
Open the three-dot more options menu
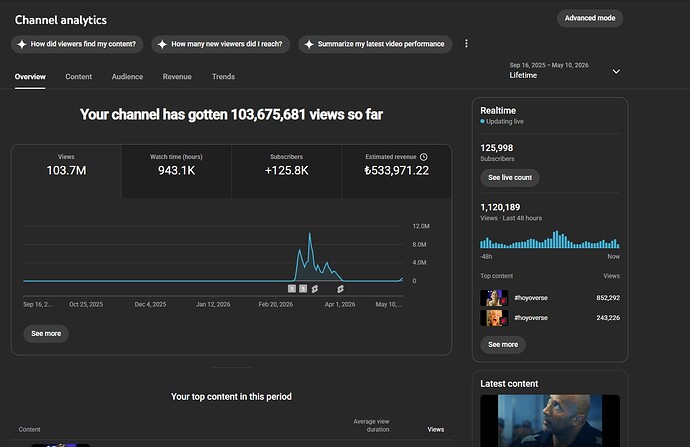pos(466,44)
